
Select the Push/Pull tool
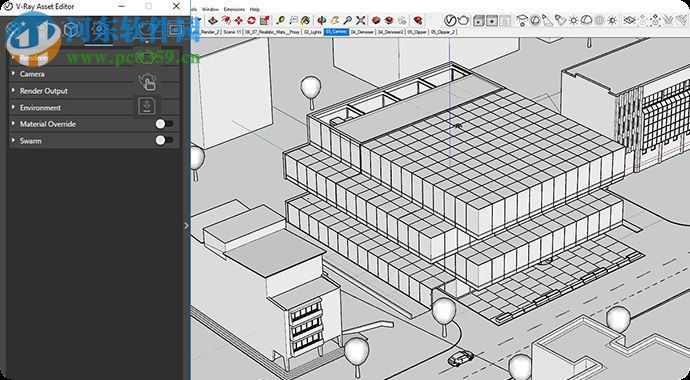pyautogui.click(x=213, y=20)
